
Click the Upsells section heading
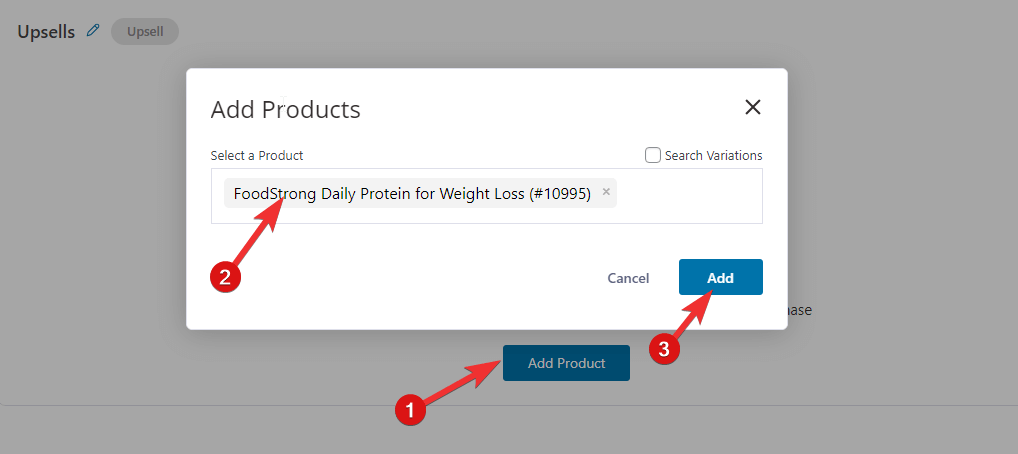46,32
